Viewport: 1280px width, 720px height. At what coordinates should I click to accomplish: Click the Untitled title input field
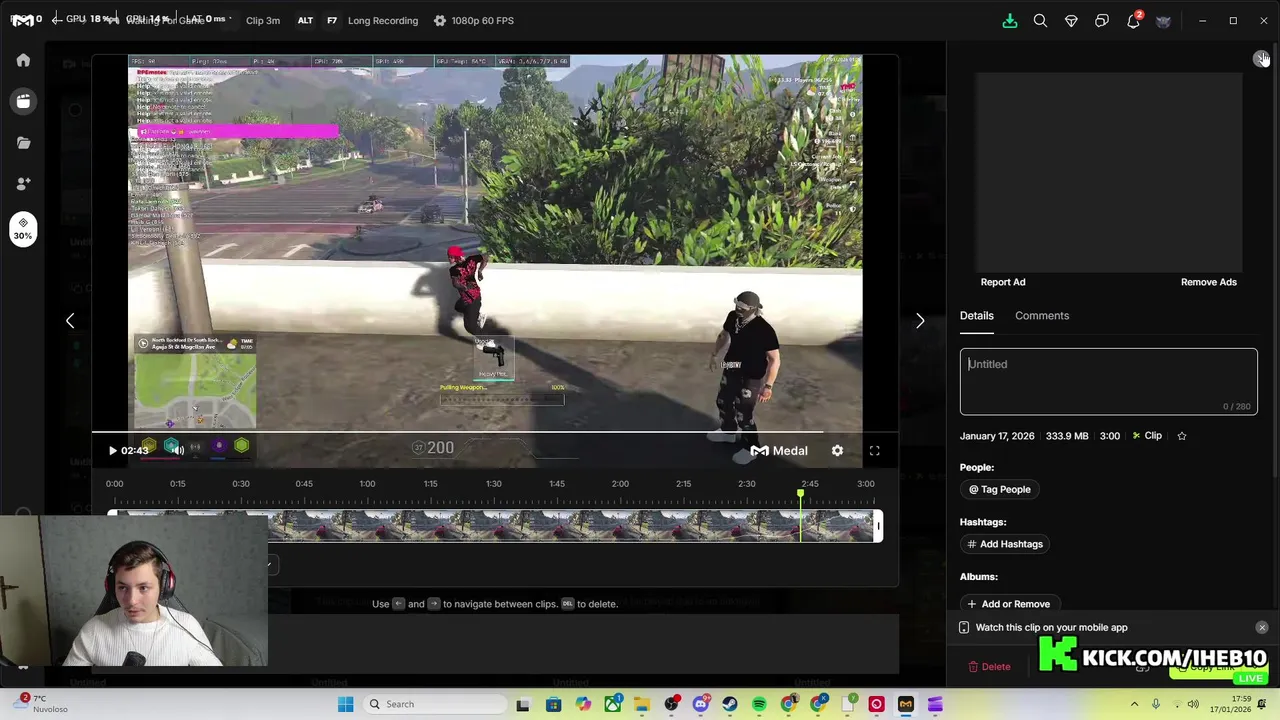click(1109, 381)
